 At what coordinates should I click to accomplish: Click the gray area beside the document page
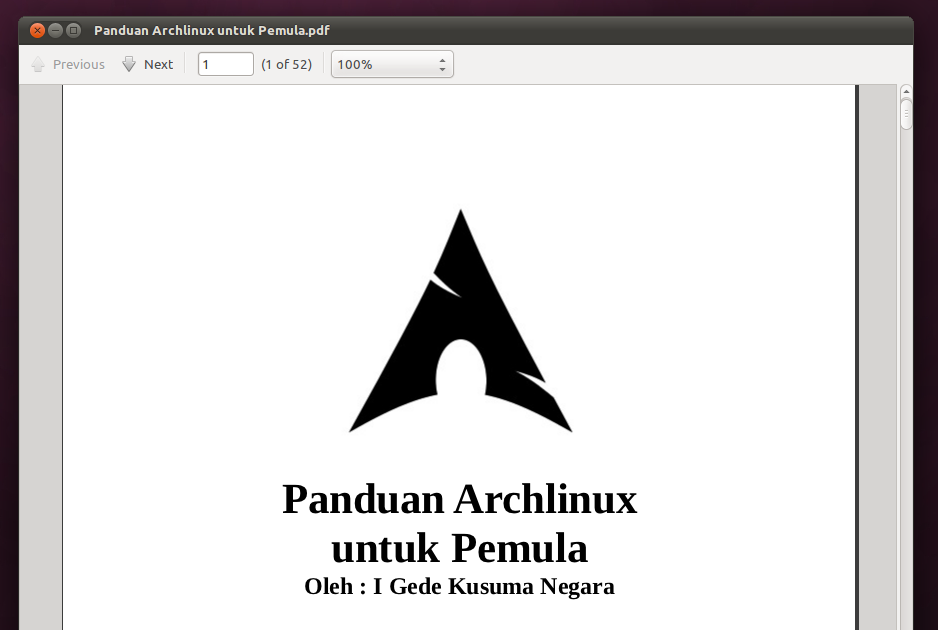(x=40, y=350)
